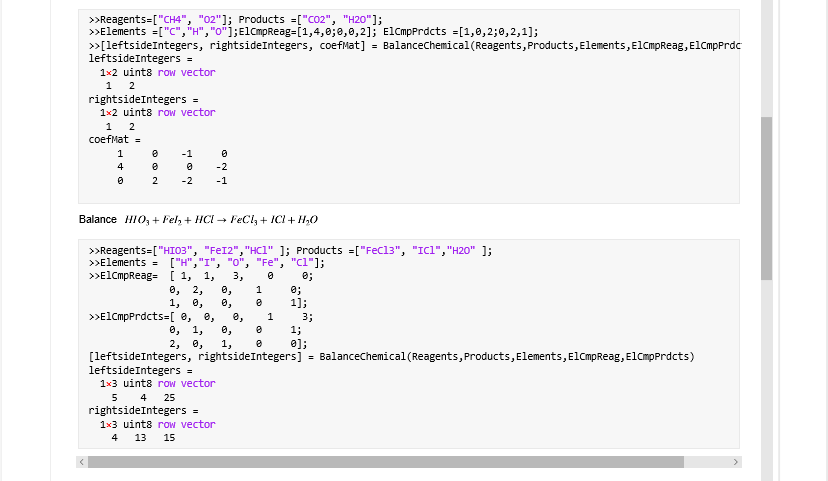
Task: Click the horizontal scrollbar right arrow
Action: coord(736,462)
